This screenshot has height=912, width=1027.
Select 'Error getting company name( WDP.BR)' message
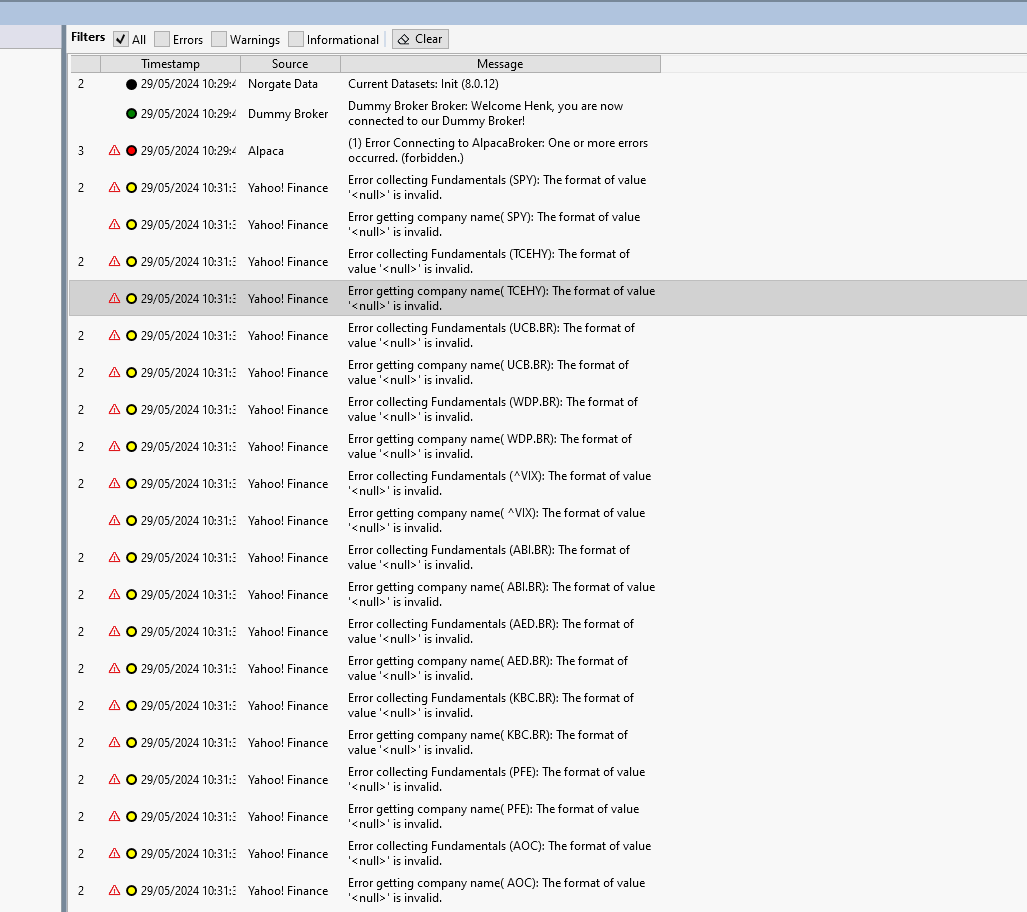490,447
